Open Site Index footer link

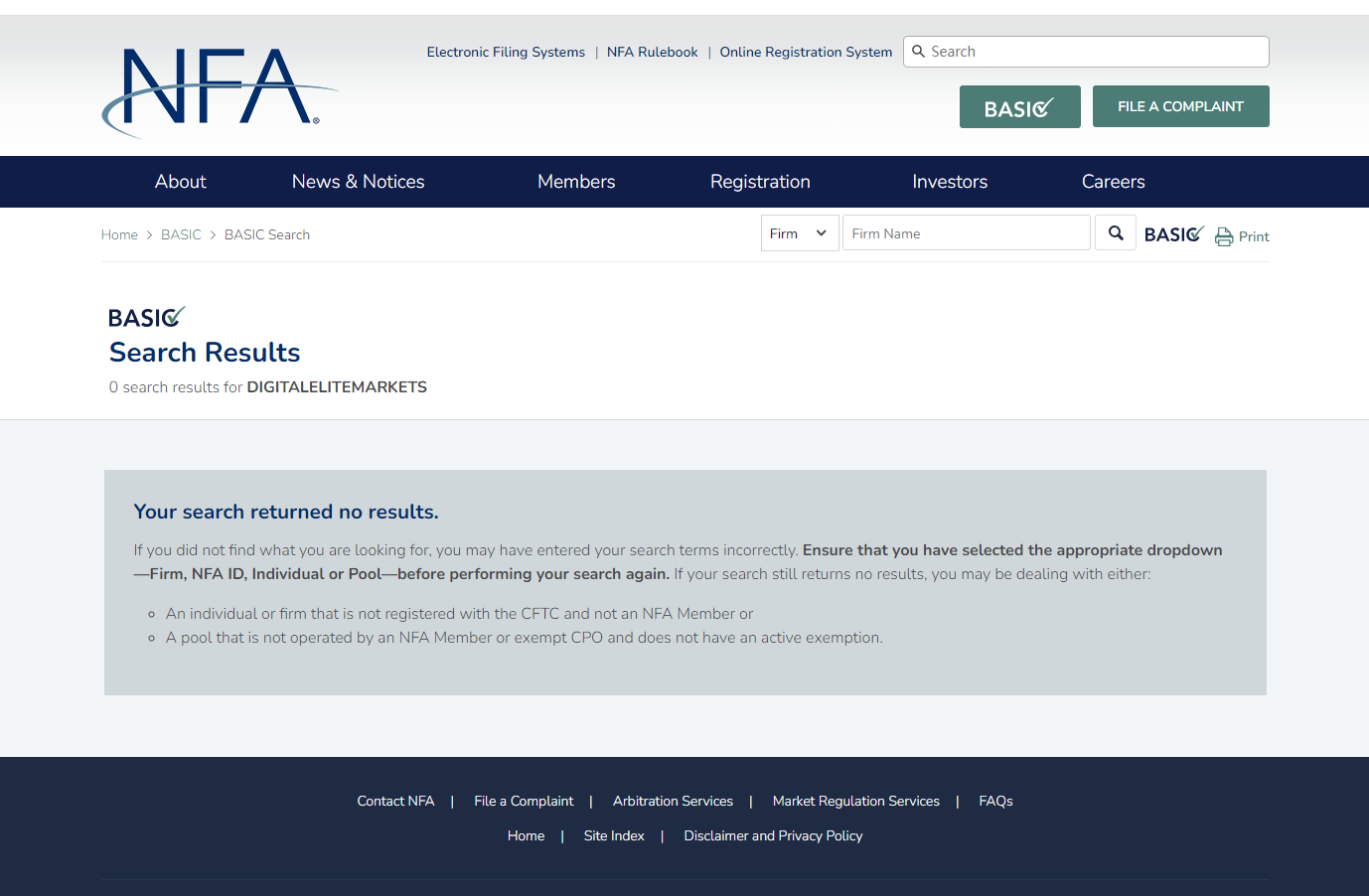(614, 835)
